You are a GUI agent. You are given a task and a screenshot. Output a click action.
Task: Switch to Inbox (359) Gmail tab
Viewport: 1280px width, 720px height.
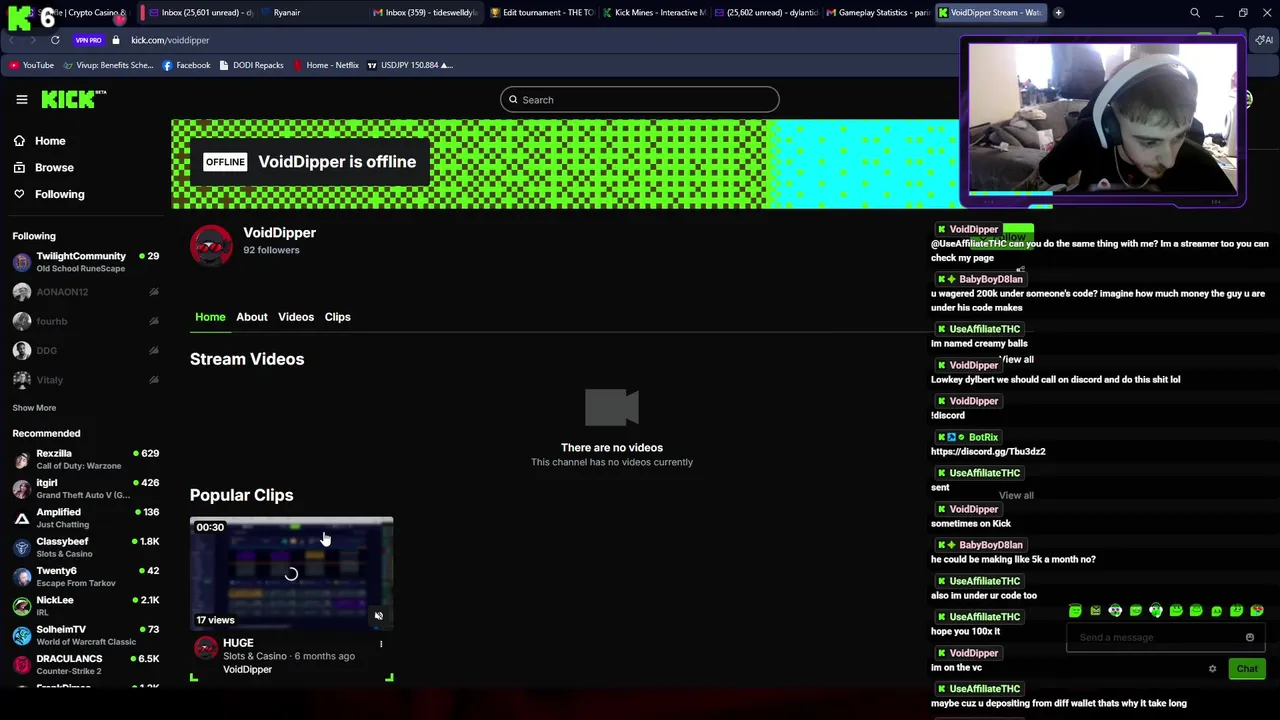click(425, 13)
